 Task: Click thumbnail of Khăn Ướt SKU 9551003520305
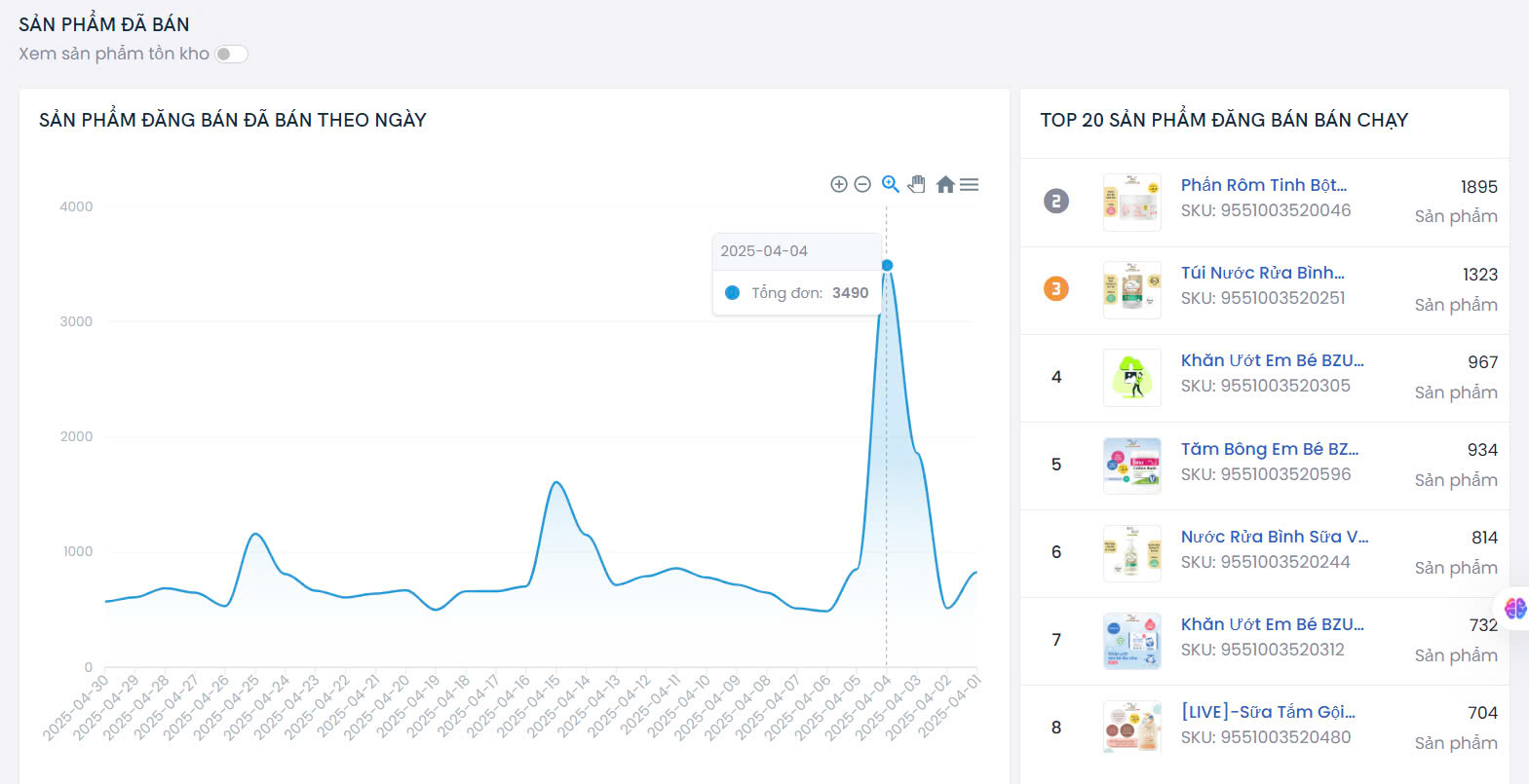pos(1131,378)
